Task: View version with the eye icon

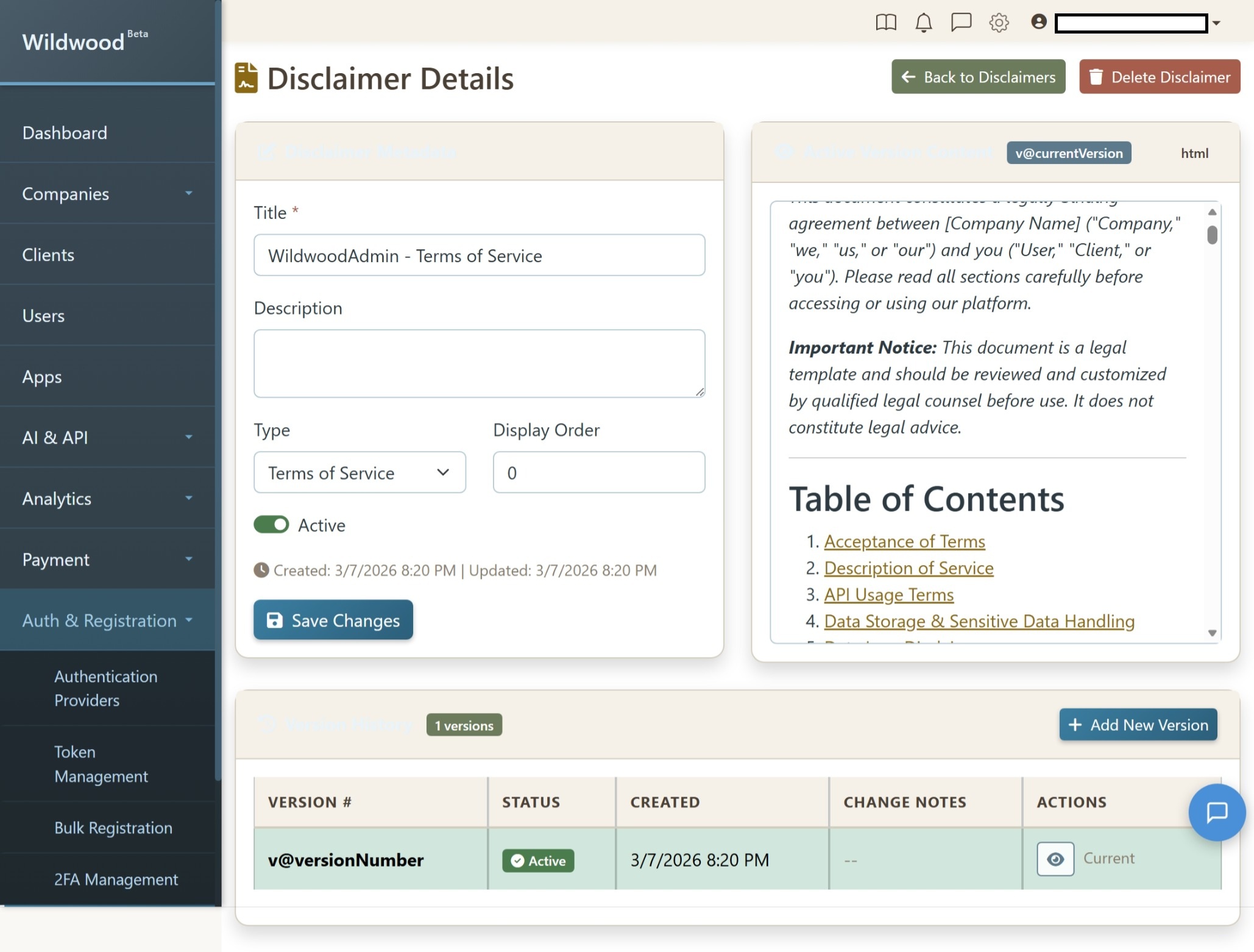Action: tap(1055, 859)
